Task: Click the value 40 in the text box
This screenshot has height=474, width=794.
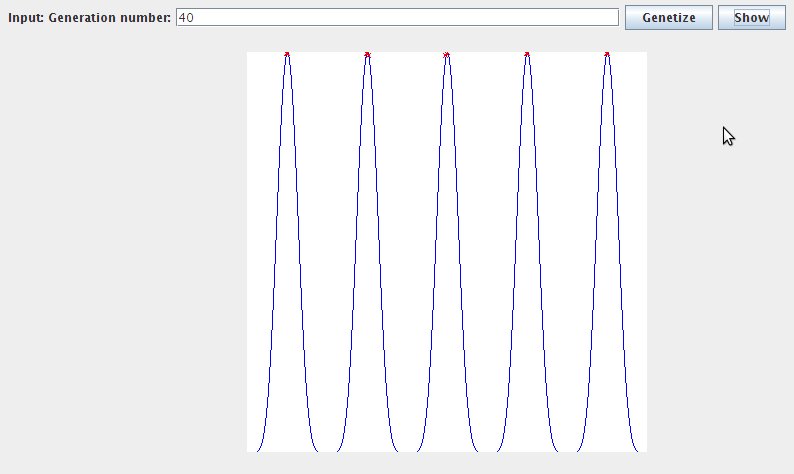Action: coord(185,18)
